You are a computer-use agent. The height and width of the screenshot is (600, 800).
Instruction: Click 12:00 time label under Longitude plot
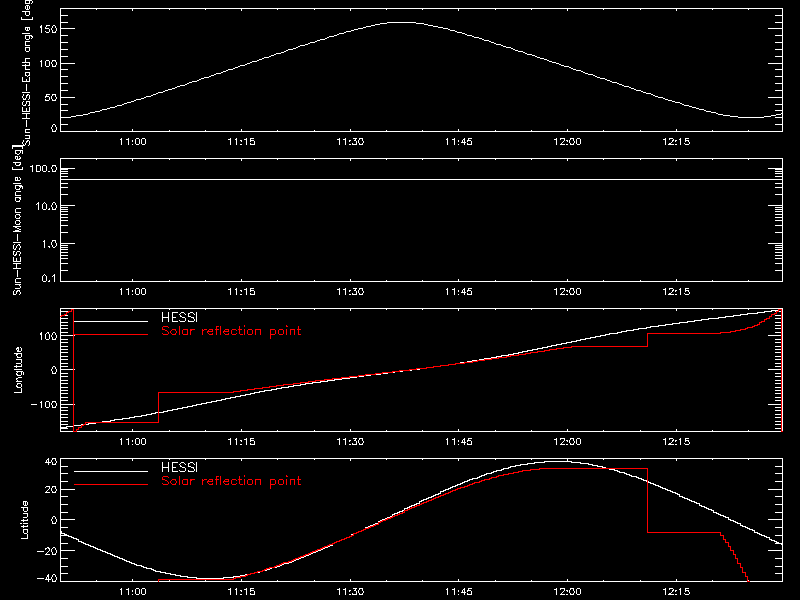point(567,442)
